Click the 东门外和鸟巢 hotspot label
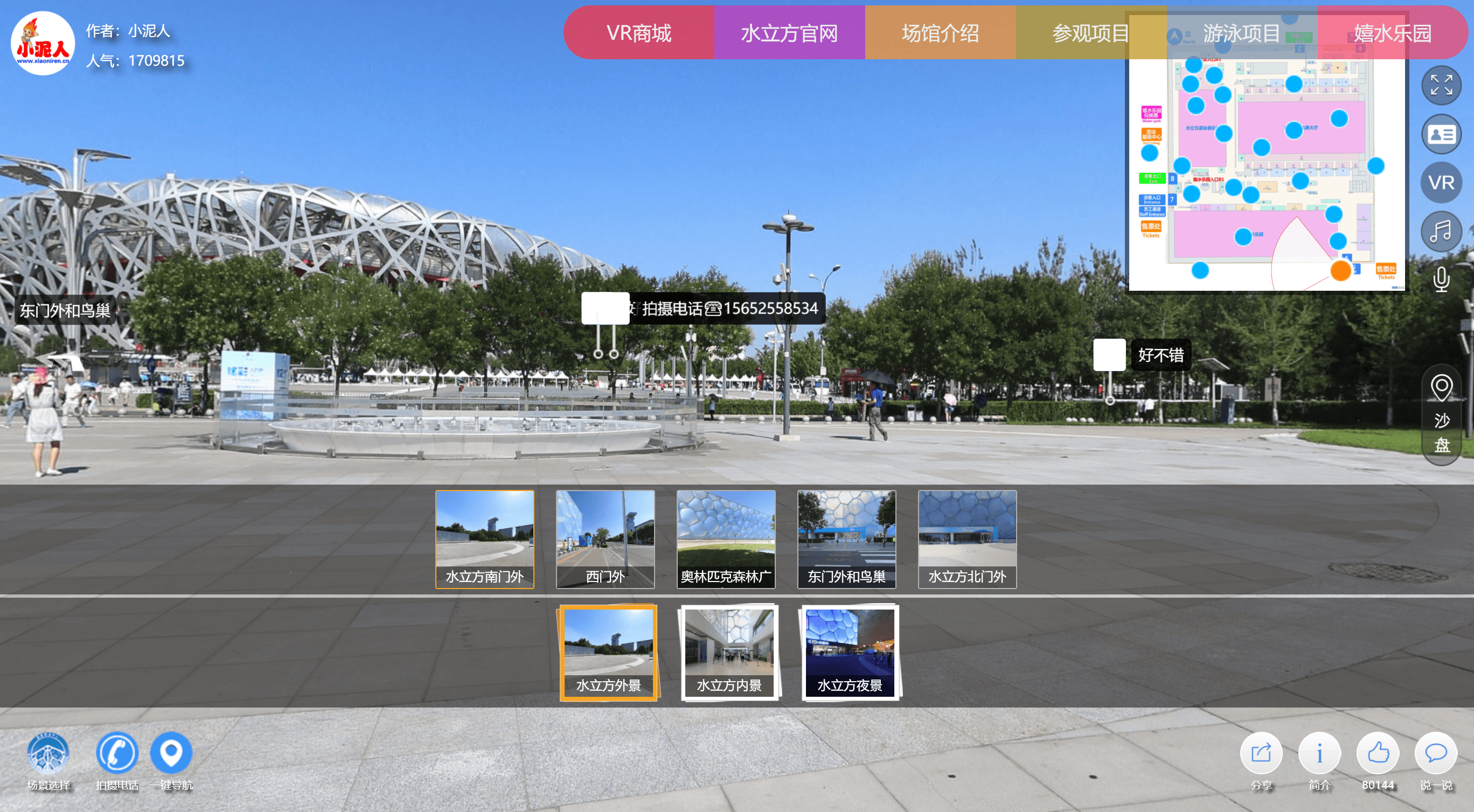 pyautogui.click(x=65, y=311)
